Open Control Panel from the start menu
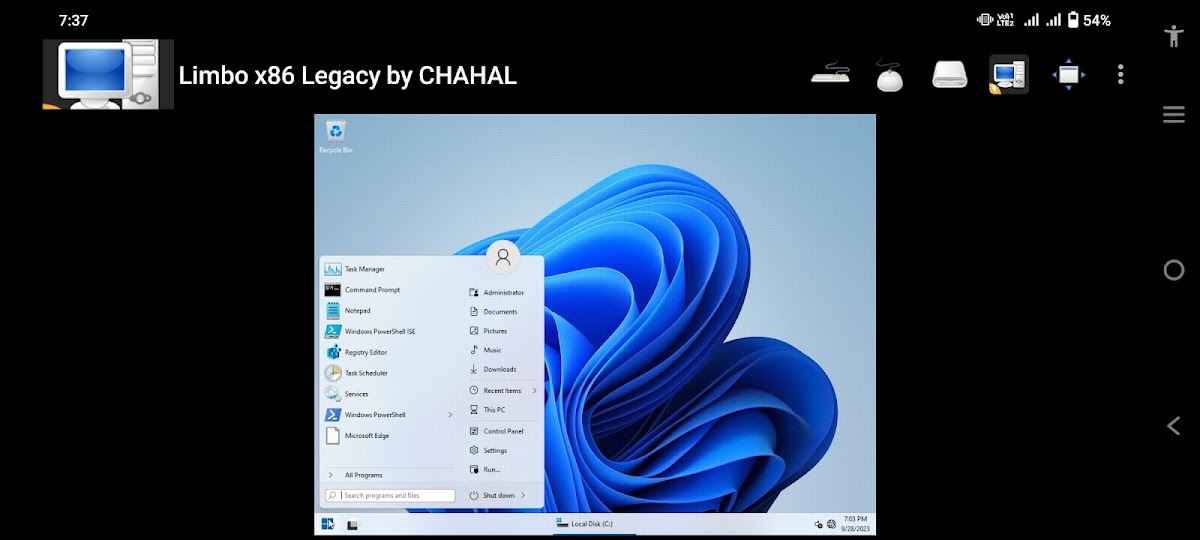Viewport: 1200px width, 540px height. 502,431
